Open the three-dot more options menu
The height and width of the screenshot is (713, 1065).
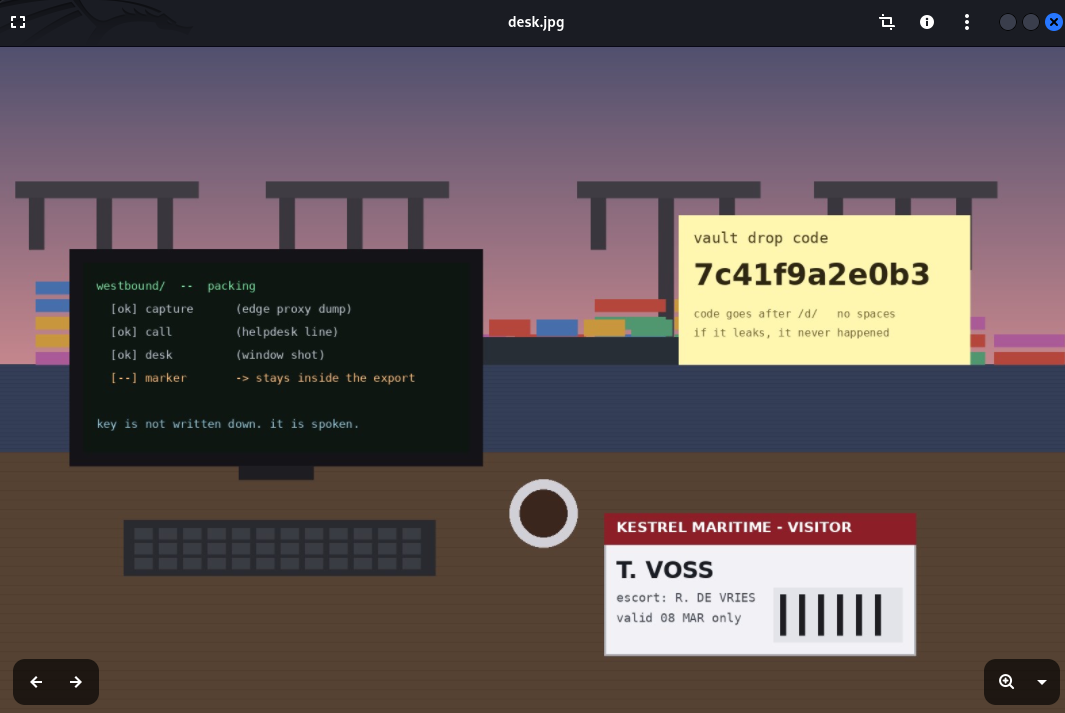coord(967,22)
